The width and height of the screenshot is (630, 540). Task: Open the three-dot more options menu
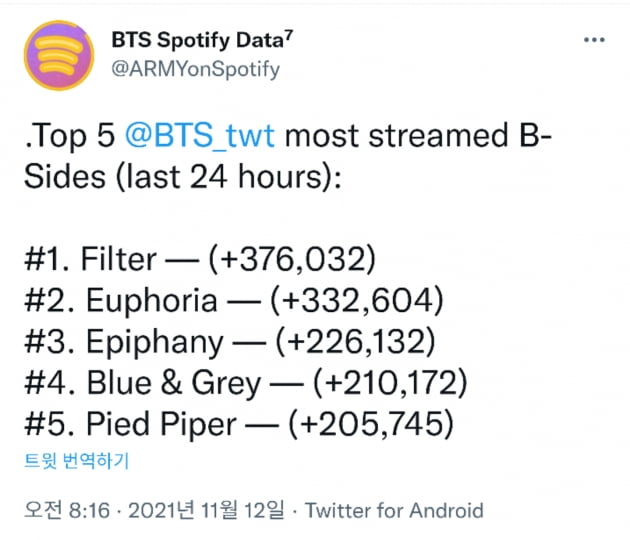tap(594, 40)
